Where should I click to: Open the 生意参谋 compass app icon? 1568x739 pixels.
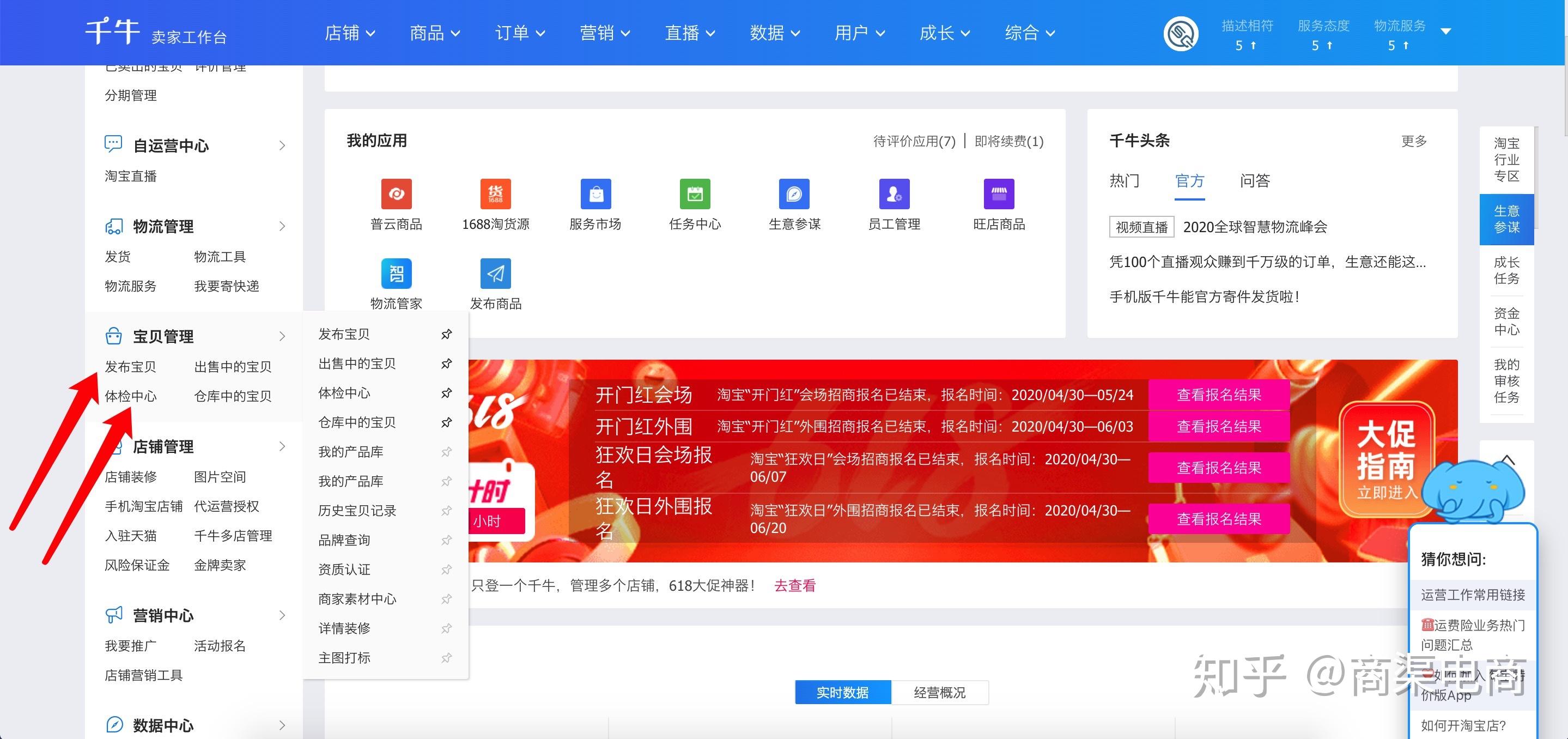(x=794, y=194)
